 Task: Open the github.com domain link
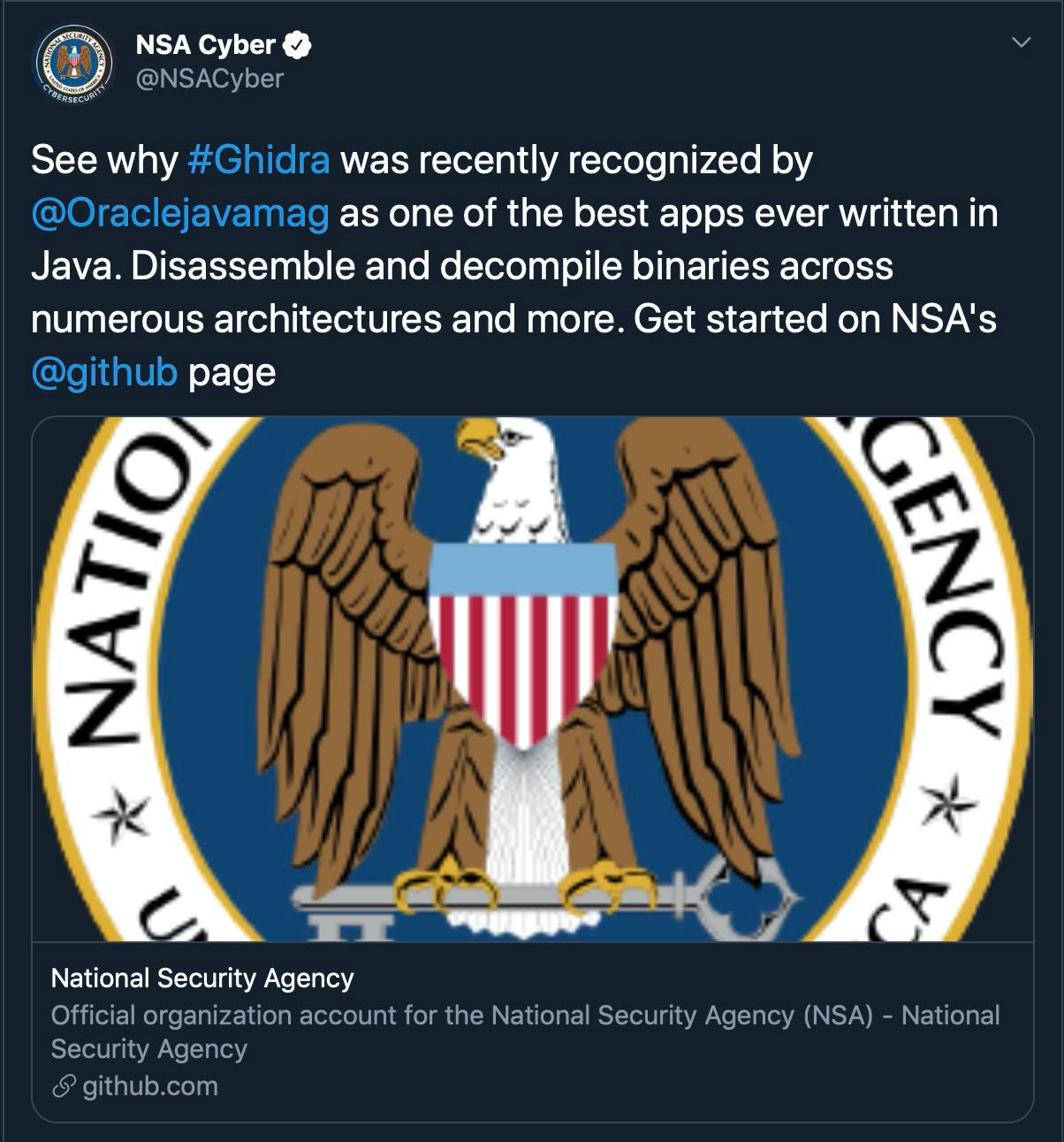click(149, 1086)
